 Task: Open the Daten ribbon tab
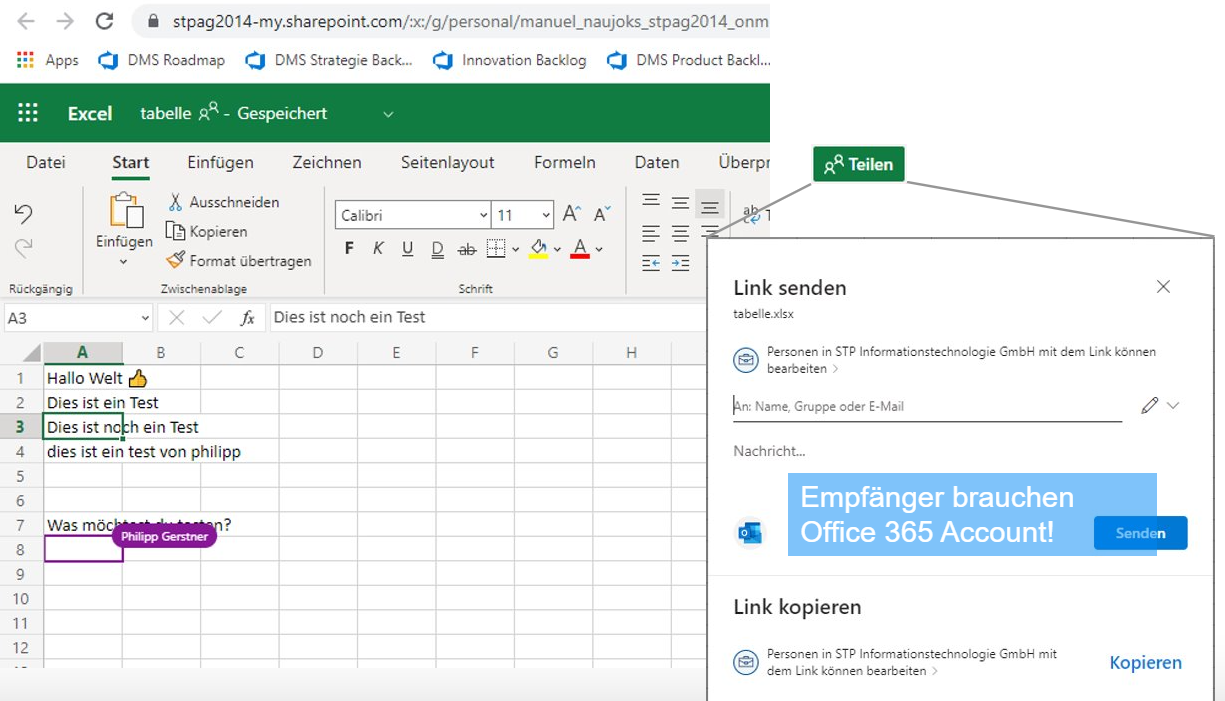(657, 162)
